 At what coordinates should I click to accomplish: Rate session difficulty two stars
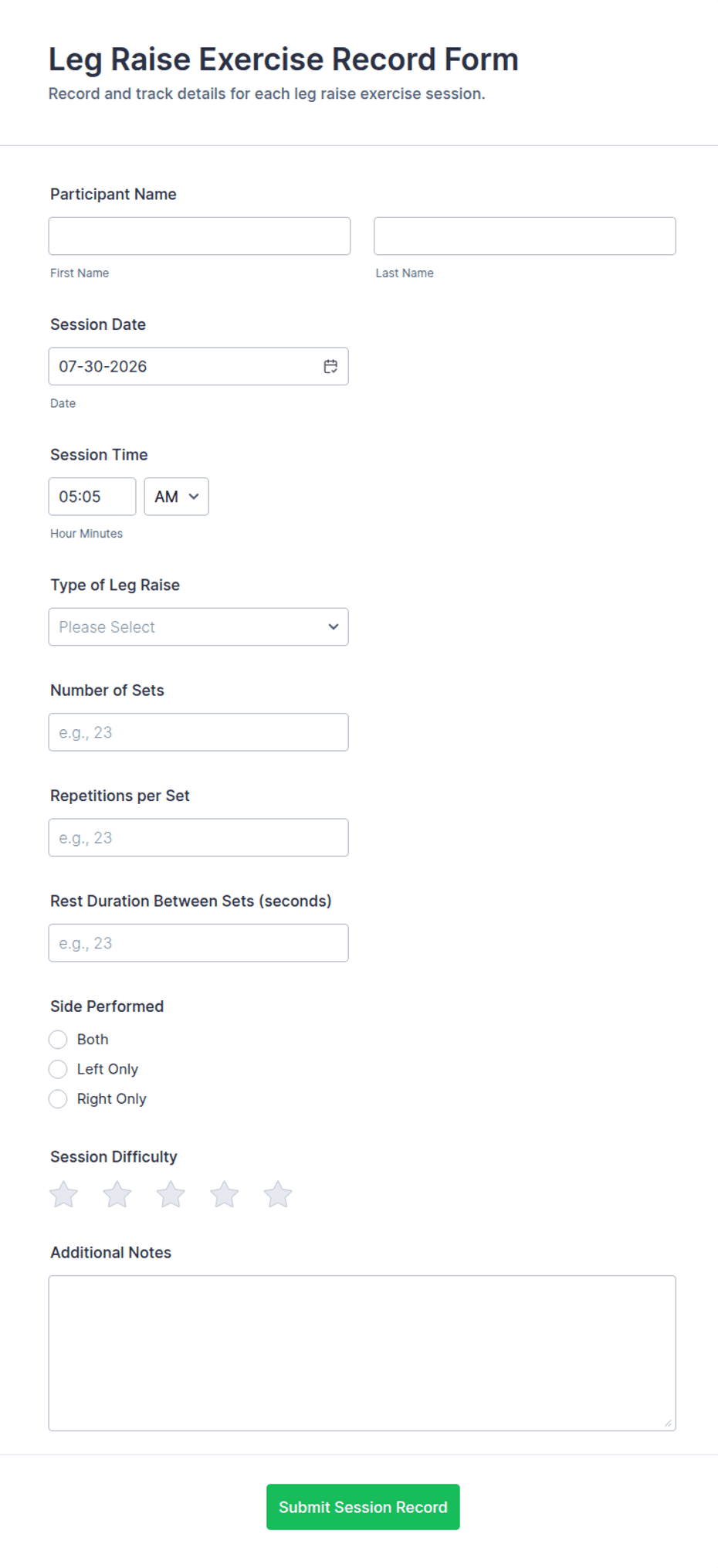click(117, 1194)
